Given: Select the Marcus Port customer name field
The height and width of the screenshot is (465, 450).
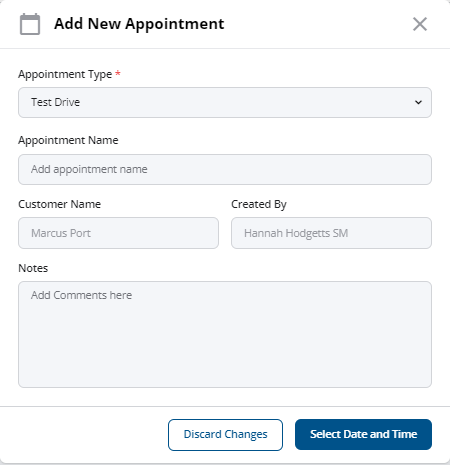Looking at the screenshot, I should click(x=118, y=233).
